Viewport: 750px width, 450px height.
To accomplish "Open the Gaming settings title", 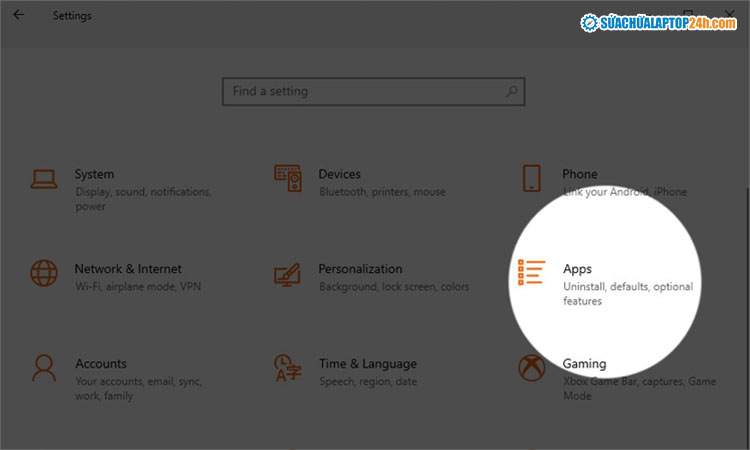I will 585,364.
